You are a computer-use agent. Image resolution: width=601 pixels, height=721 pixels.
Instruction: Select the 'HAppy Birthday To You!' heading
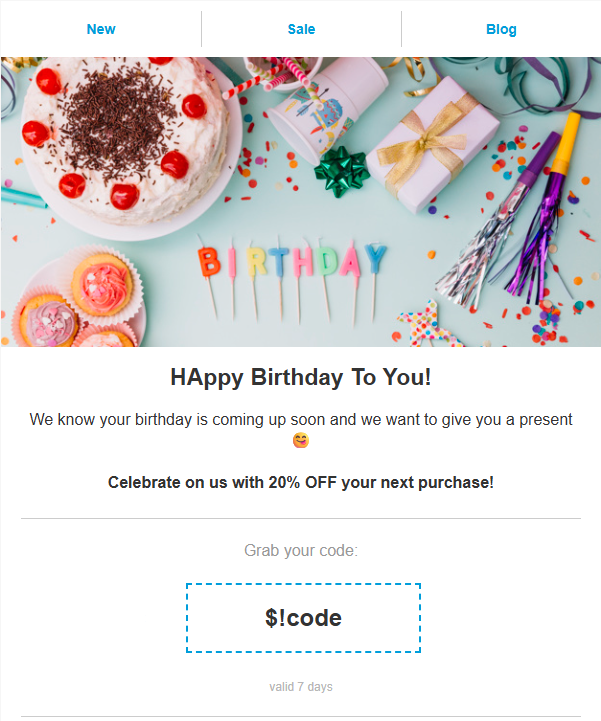pyautogui.click(x=301, y=377)
